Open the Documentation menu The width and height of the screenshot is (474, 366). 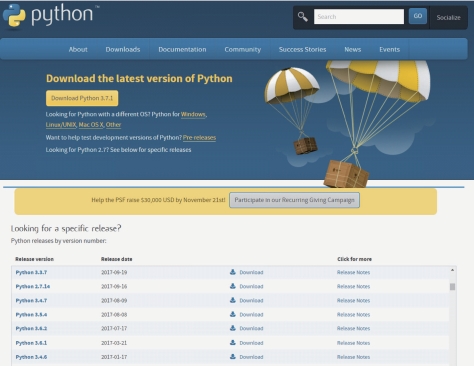(x=182, y=49)
